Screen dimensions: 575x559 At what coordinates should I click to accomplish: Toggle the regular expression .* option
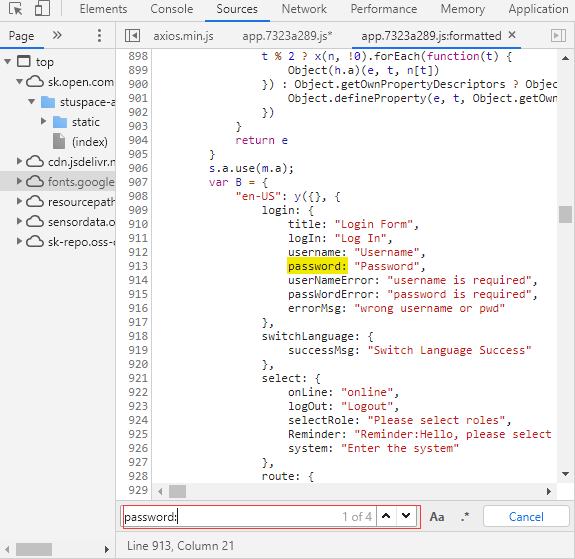465,517
